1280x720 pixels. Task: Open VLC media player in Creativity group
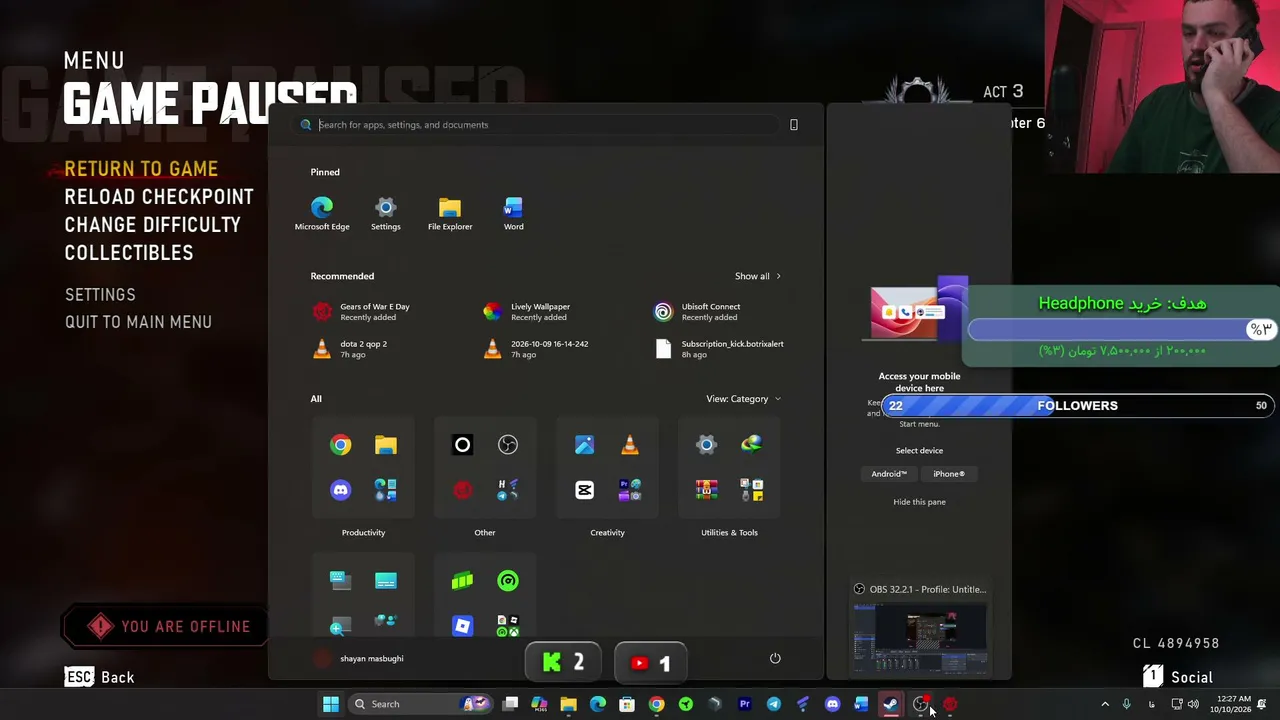(630, 445)
